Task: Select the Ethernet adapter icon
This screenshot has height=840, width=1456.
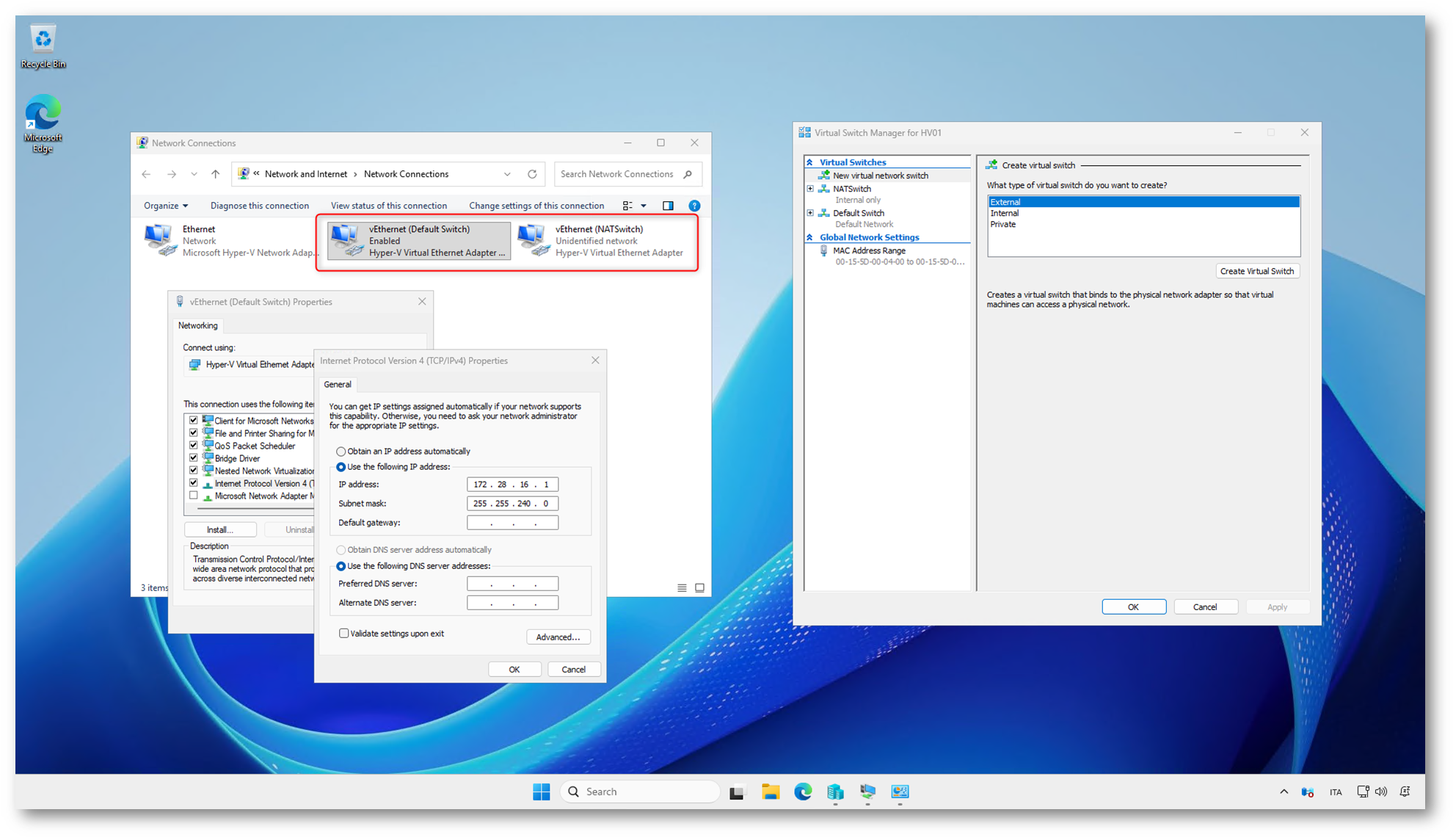Action: (160, 241)
